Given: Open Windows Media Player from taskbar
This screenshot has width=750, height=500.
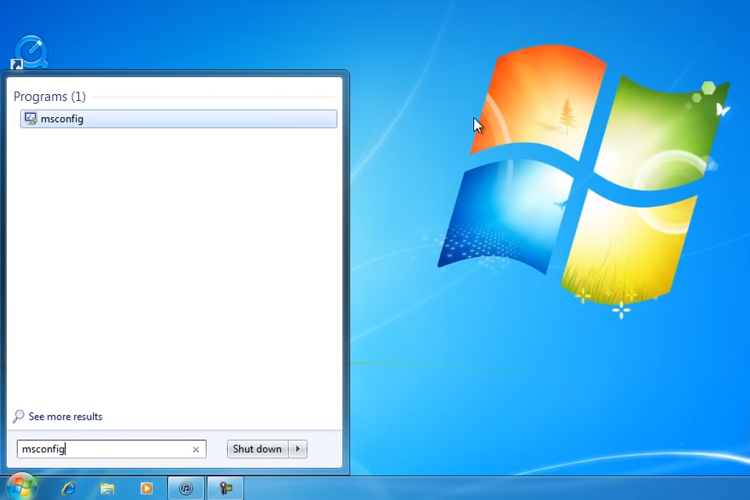Looking at the screenshot, I should 146,488.
